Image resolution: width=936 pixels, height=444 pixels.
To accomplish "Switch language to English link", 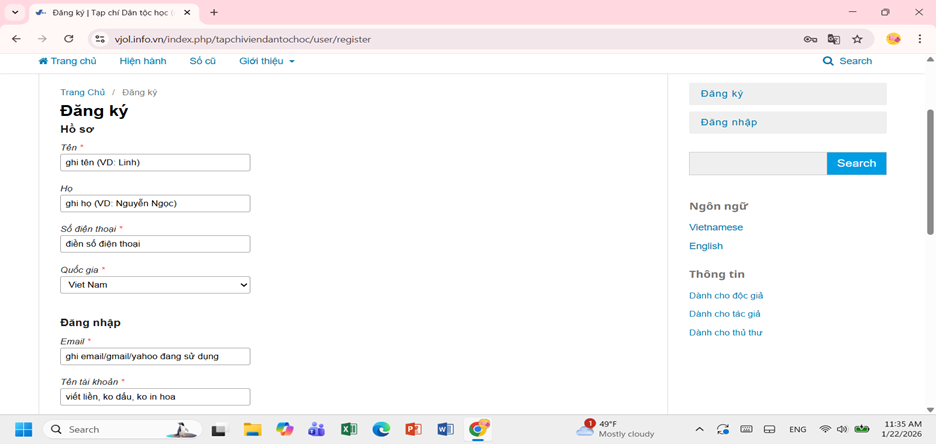I will point(705,246).
